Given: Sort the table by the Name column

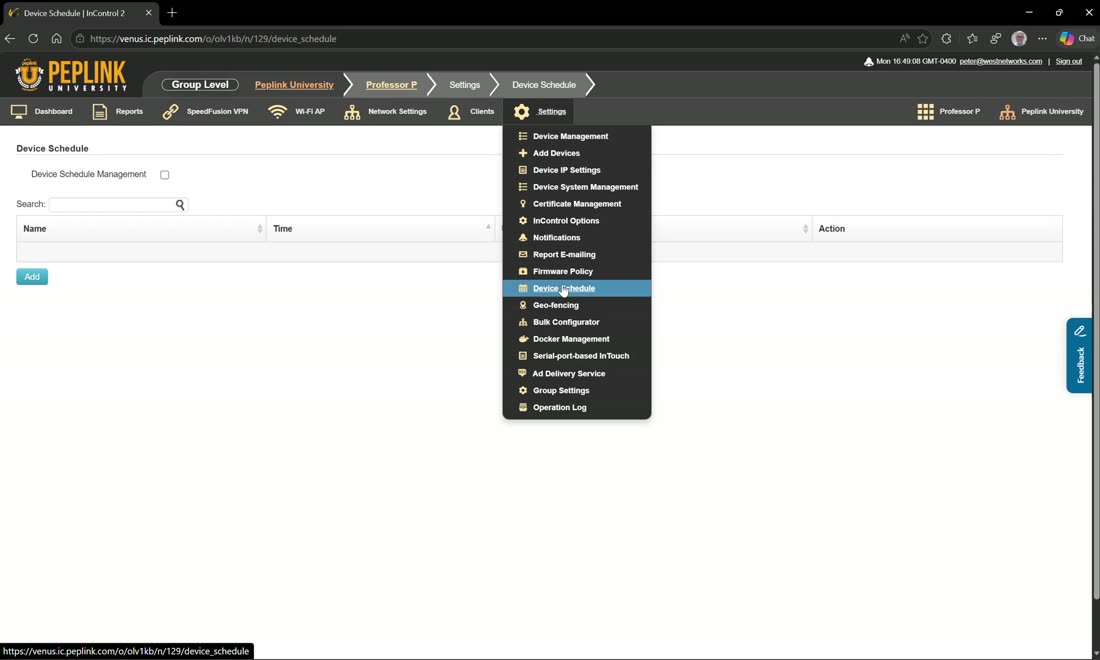Looking at the screenshot, I should pos(141,229).
